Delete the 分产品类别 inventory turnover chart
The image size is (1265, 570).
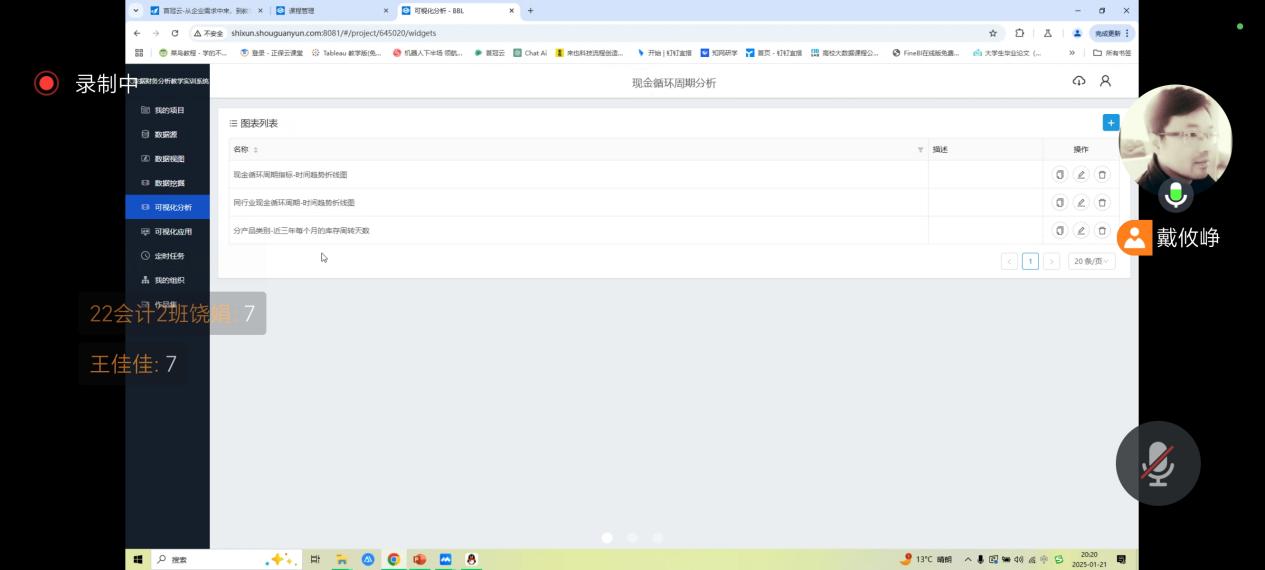[1102, 231]
